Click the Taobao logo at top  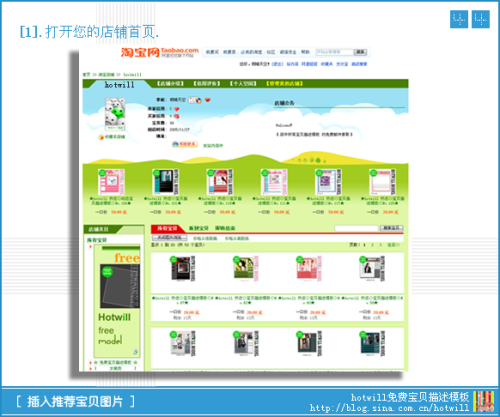click(x=159, y=52)
